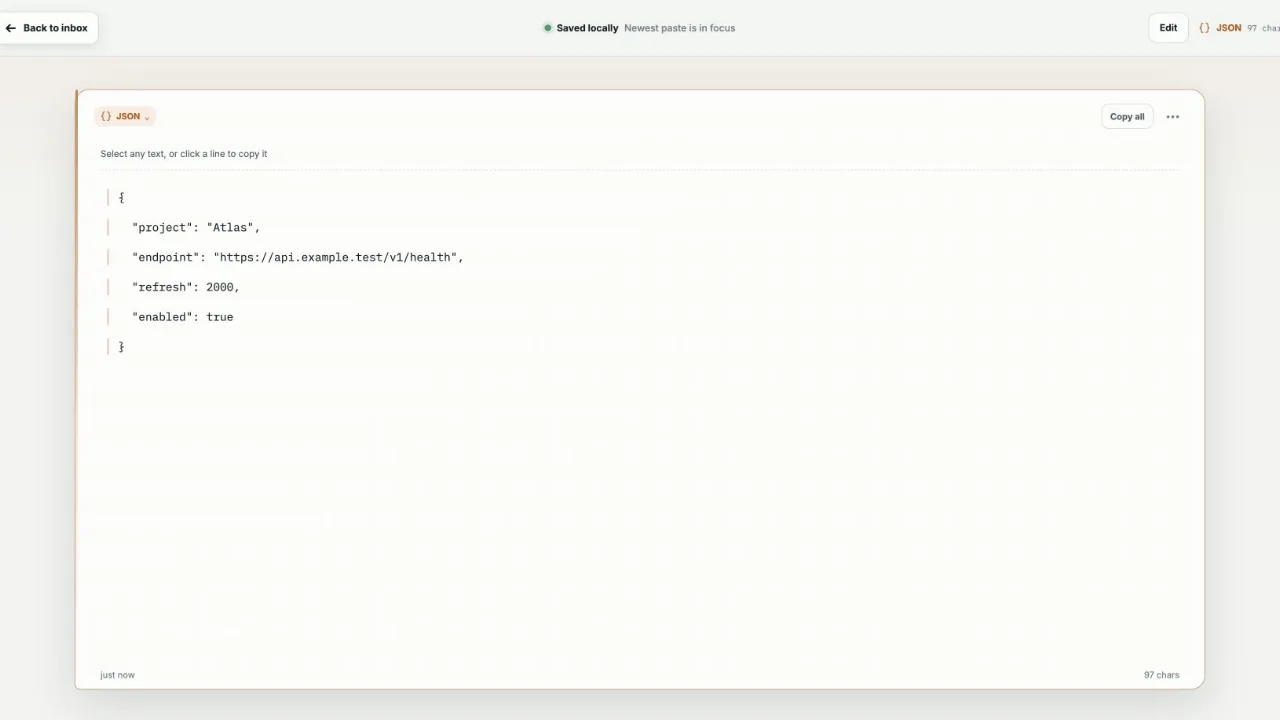Click the 97 chars count in footer

point(1161,675)
